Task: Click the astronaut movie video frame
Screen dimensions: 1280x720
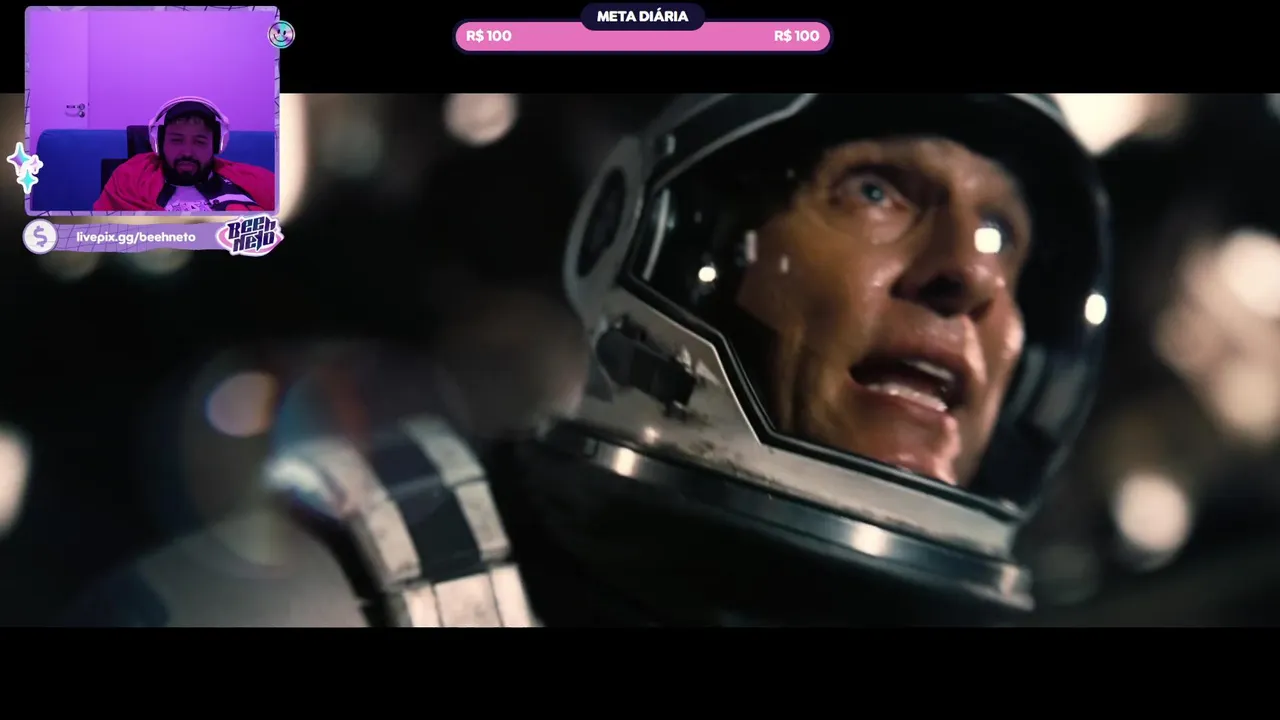Action: tap(640, 360)
